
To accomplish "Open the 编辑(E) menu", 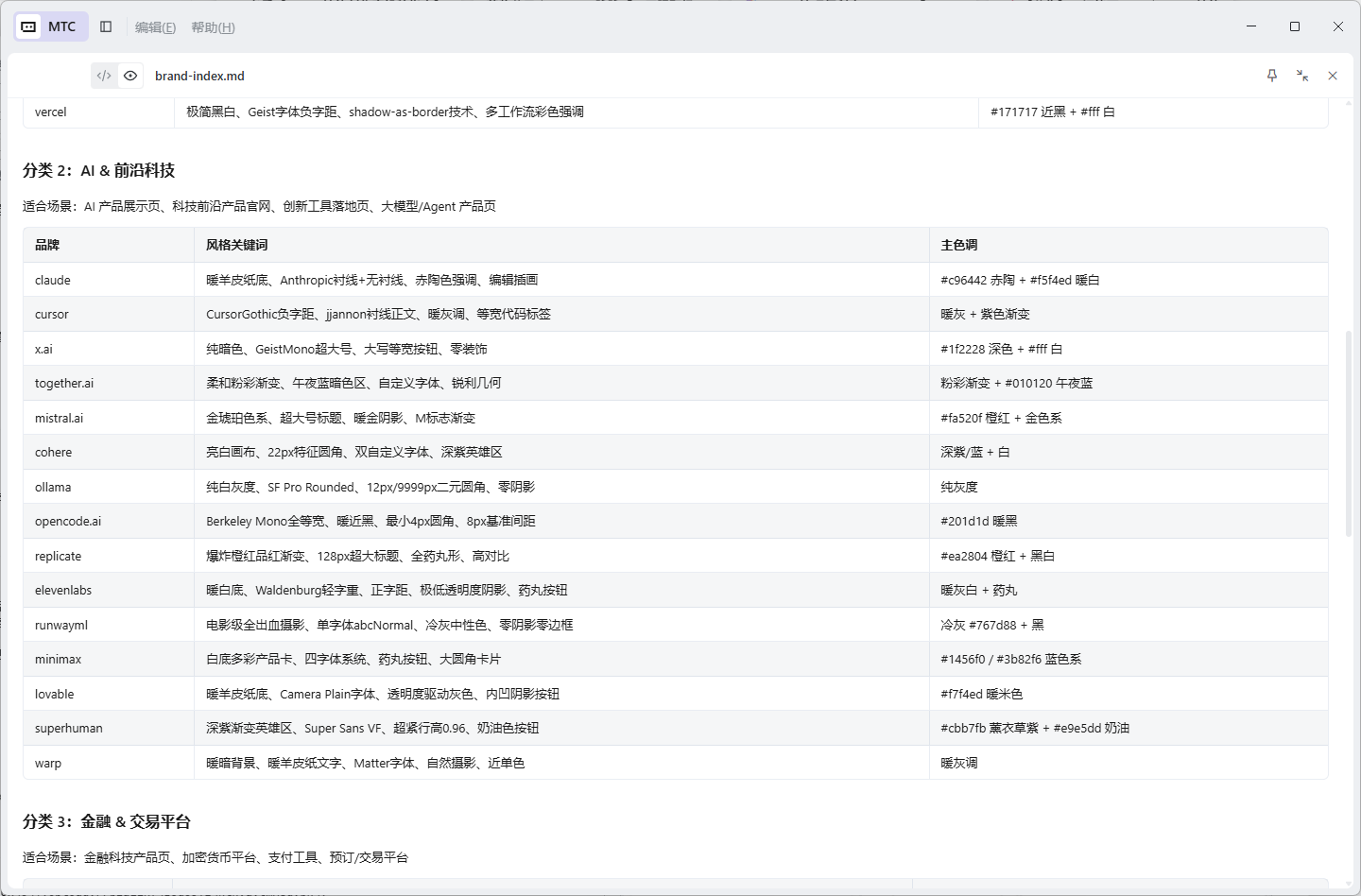I will (x=155, y=27).
